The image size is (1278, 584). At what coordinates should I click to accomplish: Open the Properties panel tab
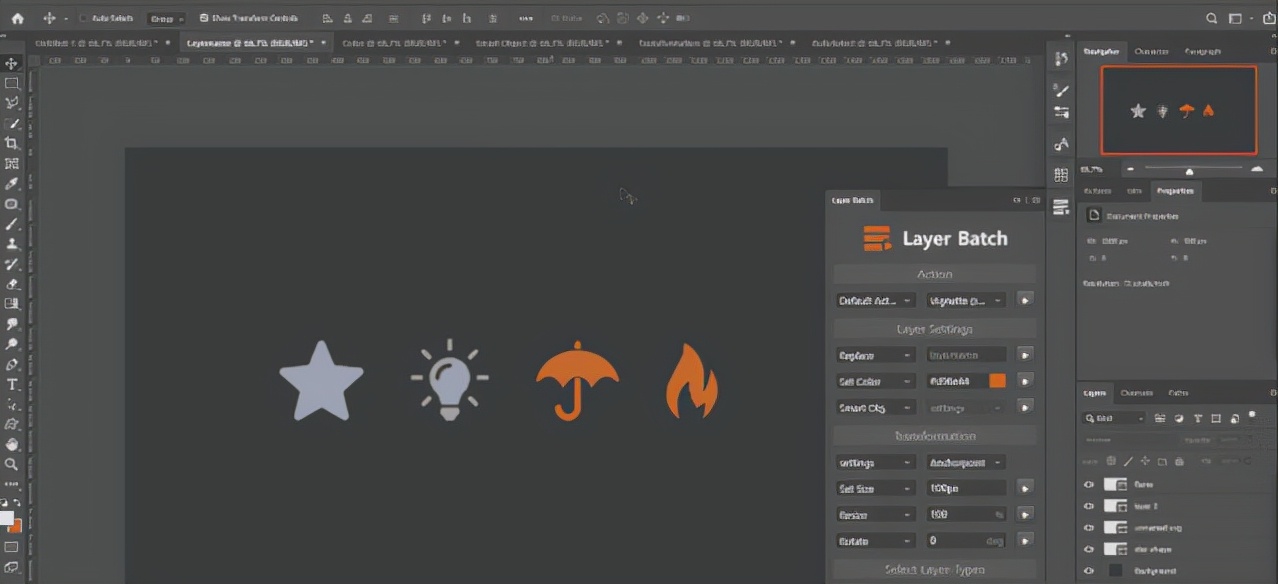[1175, 191]
